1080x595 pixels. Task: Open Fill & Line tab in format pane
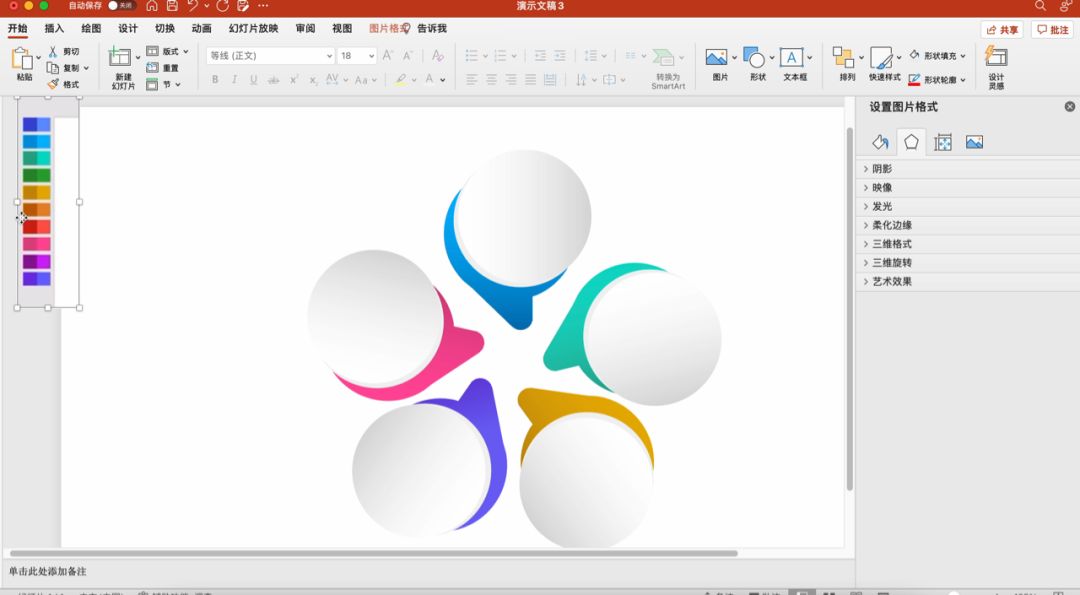tap(880, 143)
